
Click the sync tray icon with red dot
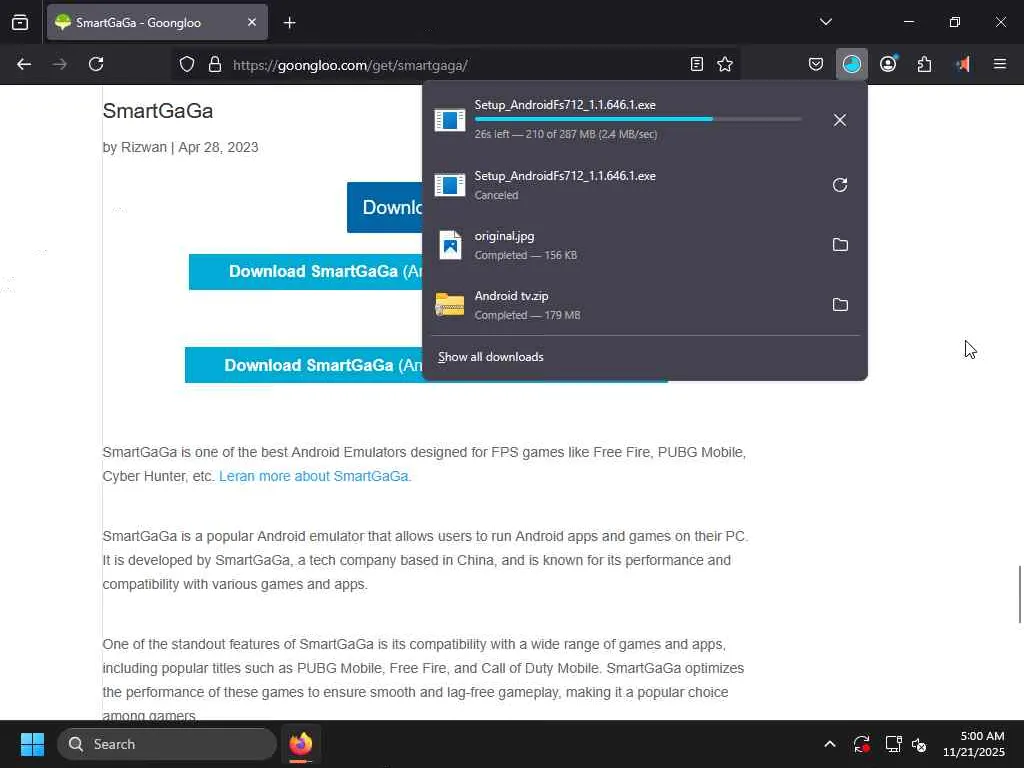pyautogui.click(x=861, y=744)
